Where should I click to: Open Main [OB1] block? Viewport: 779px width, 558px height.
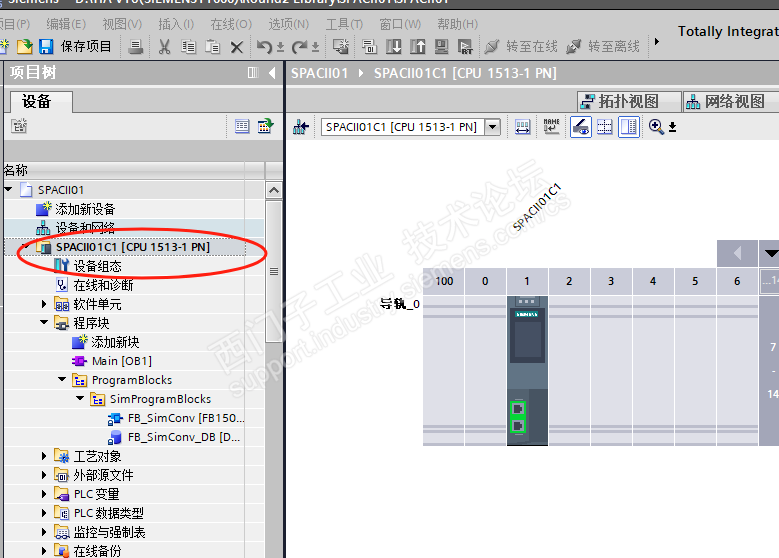[122, 361]
